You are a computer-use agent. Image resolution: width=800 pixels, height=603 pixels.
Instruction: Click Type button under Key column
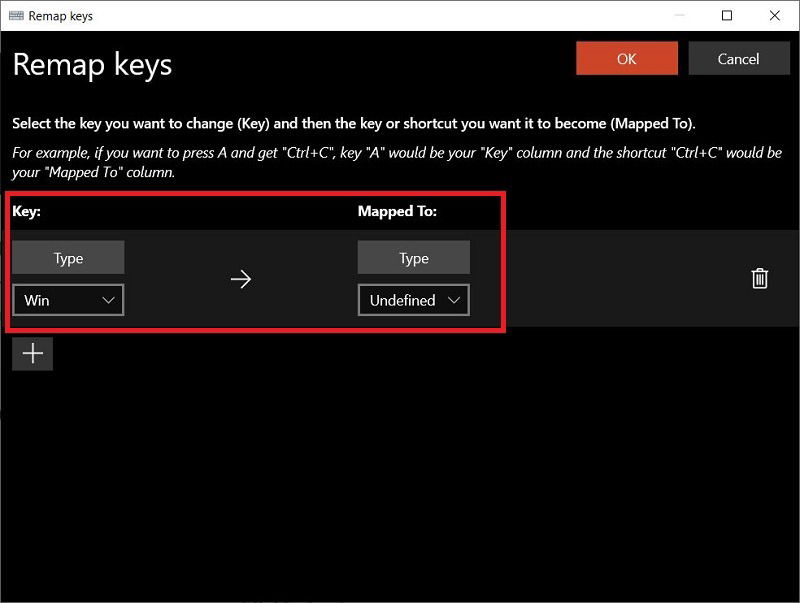coord(68,258)
